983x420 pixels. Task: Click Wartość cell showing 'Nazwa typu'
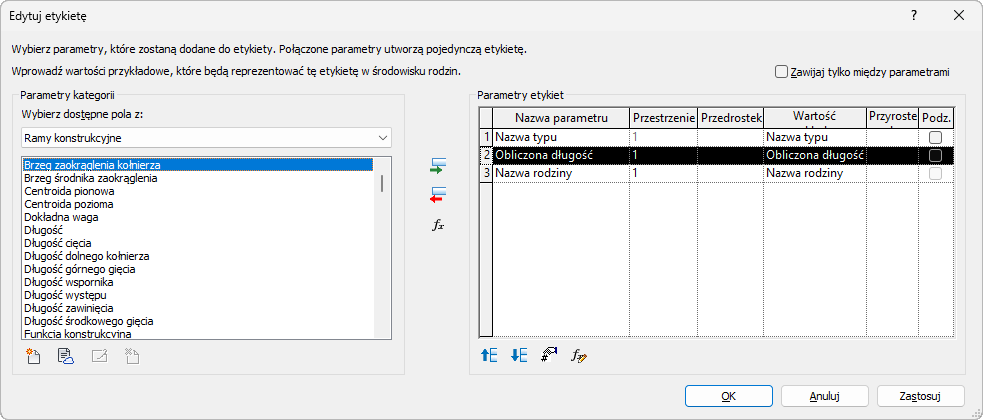(814, 137)
